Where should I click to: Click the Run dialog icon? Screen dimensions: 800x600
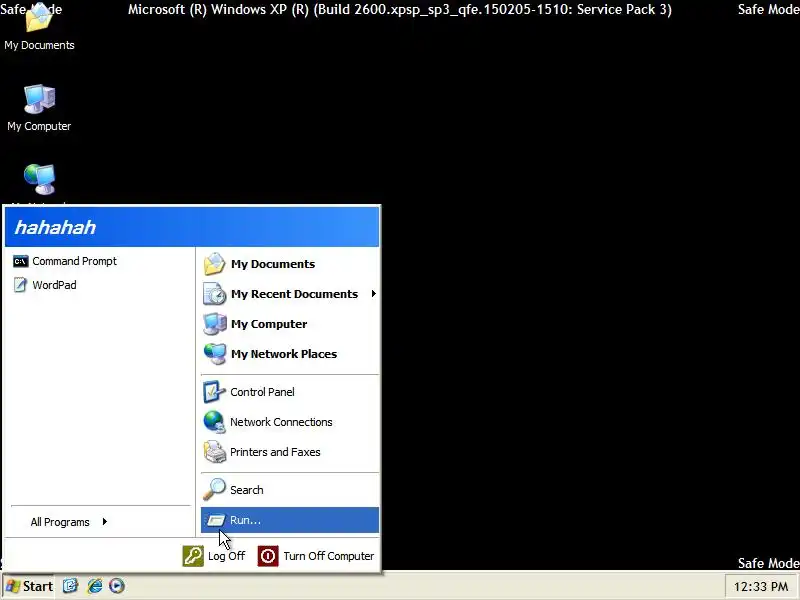tap(216, 520)
